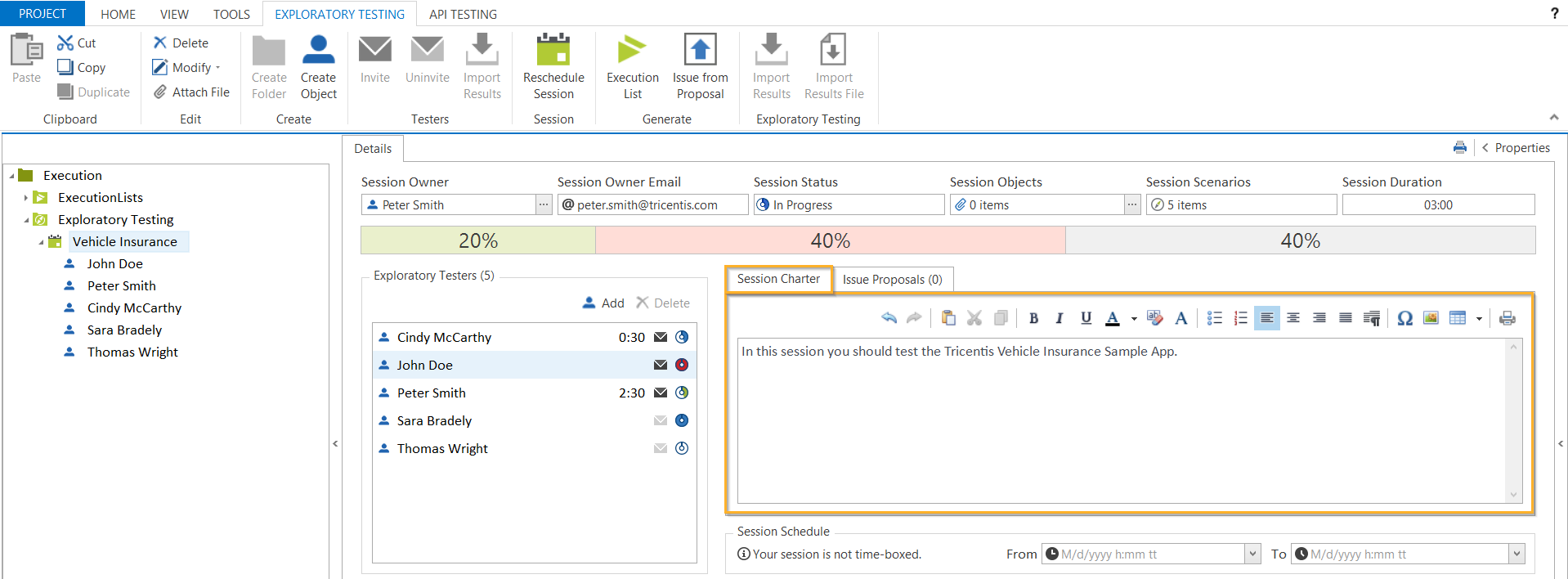The width and height of the screenshot is (1568, 579).
Task: Click the insert image icon in the charter toolbar
Action: pos(1431,318)
